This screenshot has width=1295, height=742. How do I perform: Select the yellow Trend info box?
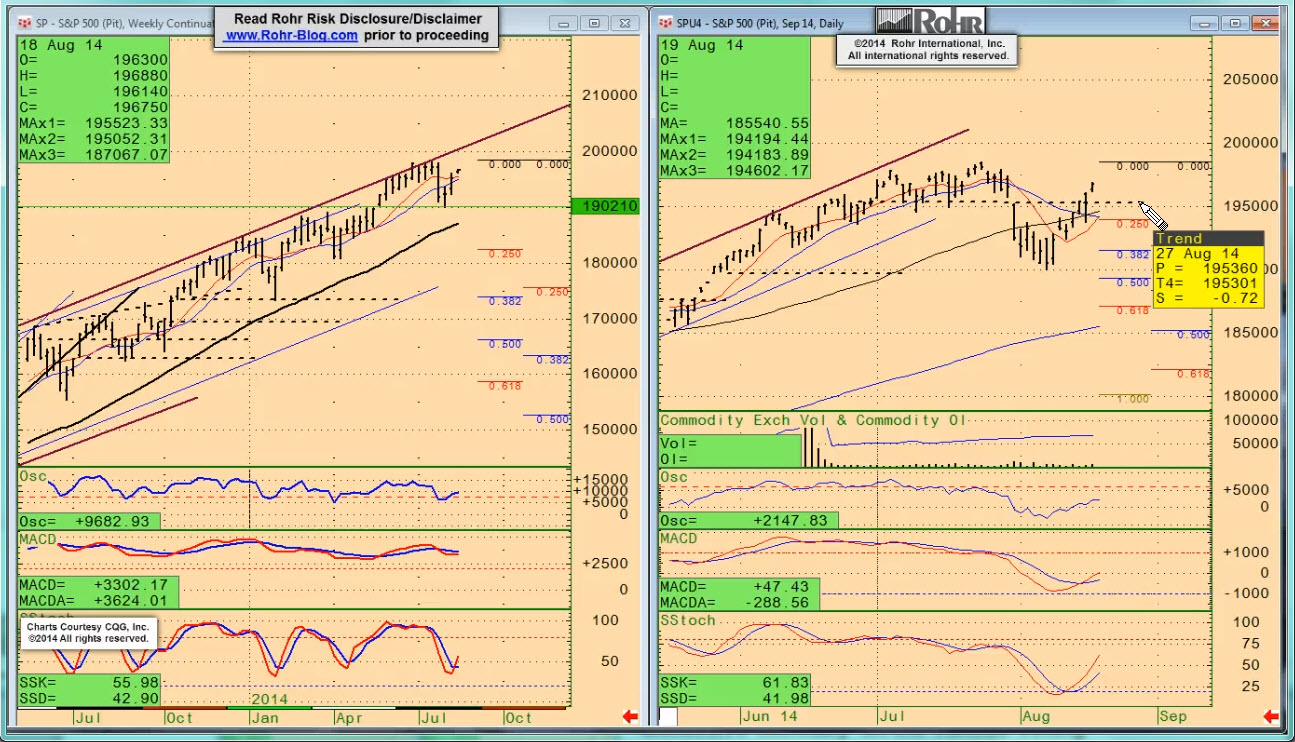pyautogui.click(x=1208, y=269)
